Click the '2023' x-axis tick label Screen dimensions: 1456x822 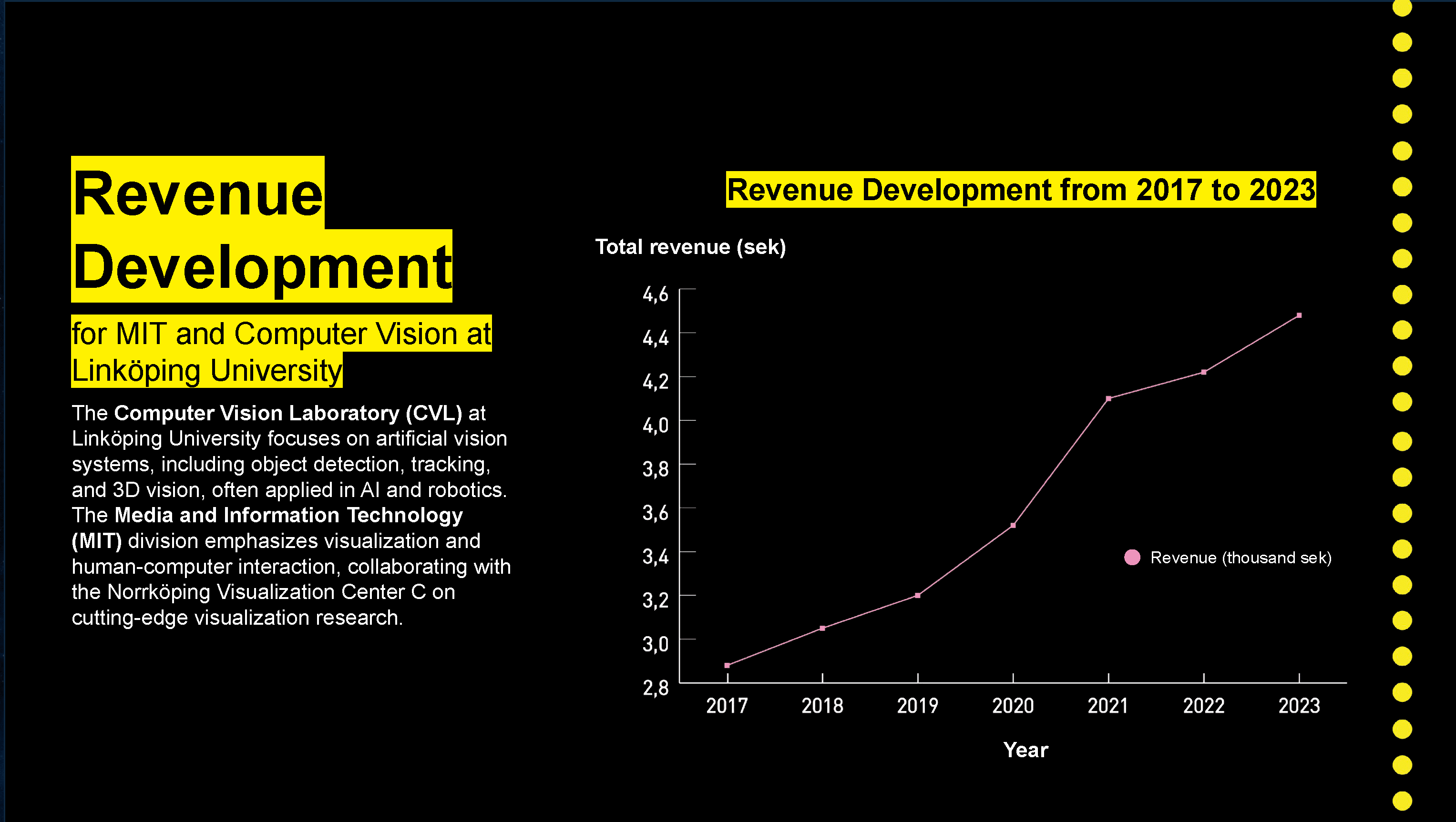[x=1299, y=706]
